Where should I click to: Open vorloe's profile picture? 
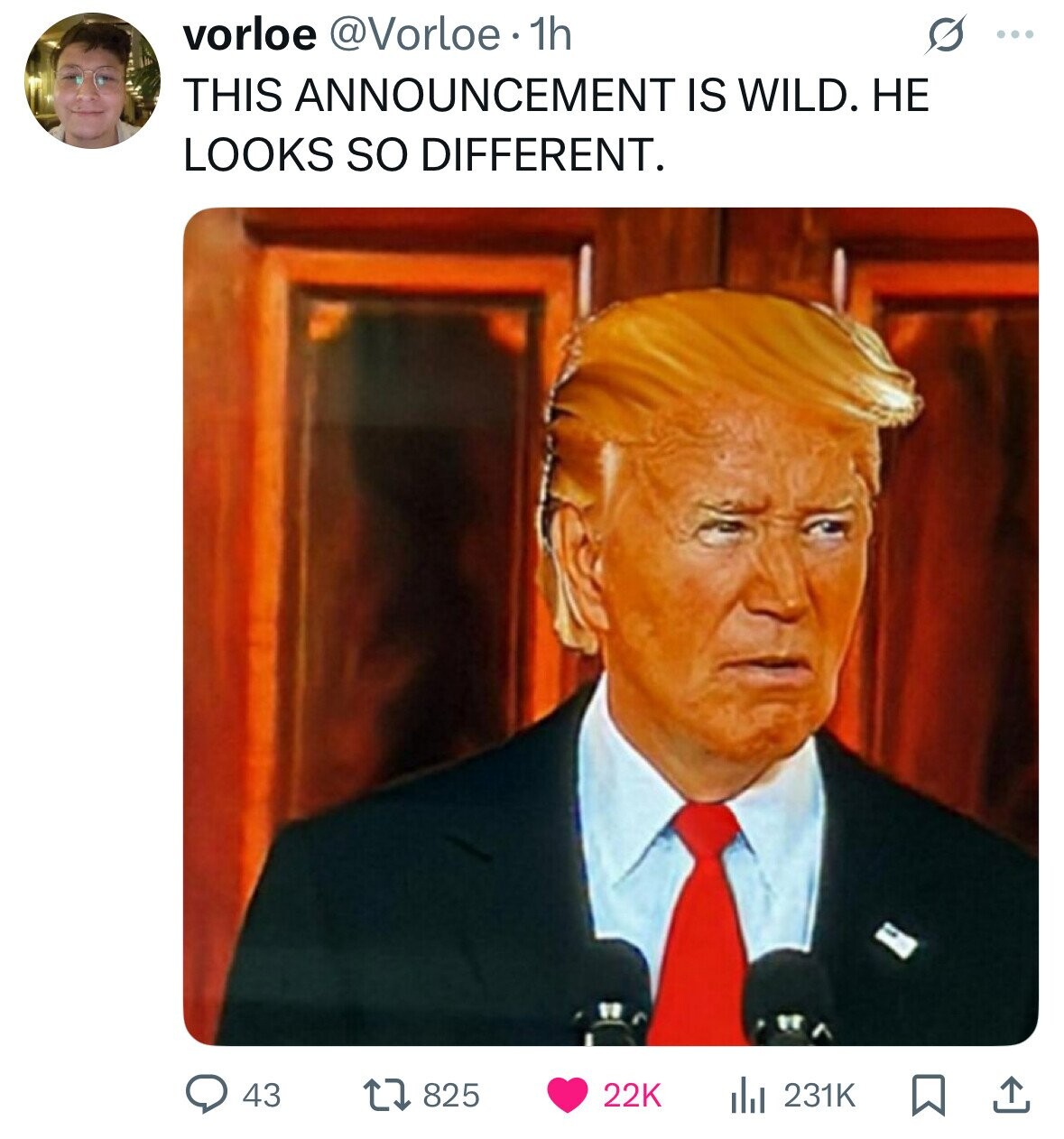click(x=92, y=81)
